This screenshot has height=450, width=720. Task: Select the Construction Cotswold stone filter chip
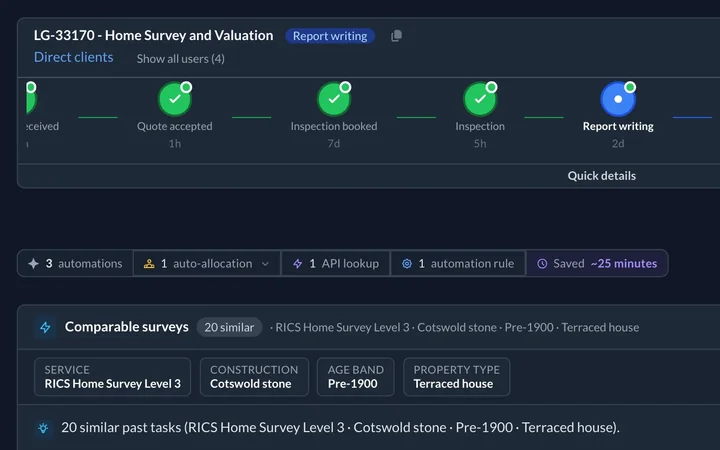pyautogui.click(x=254, y=377)
